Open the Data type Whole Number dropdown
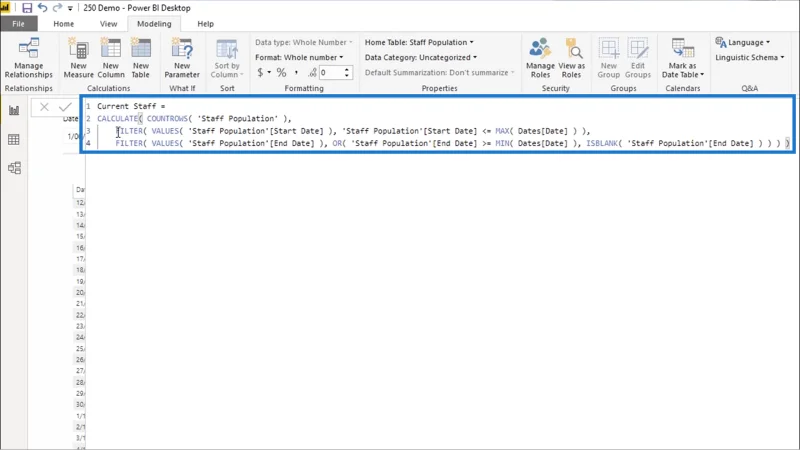This screenshot has width=800, height=450. pos(304,42)
